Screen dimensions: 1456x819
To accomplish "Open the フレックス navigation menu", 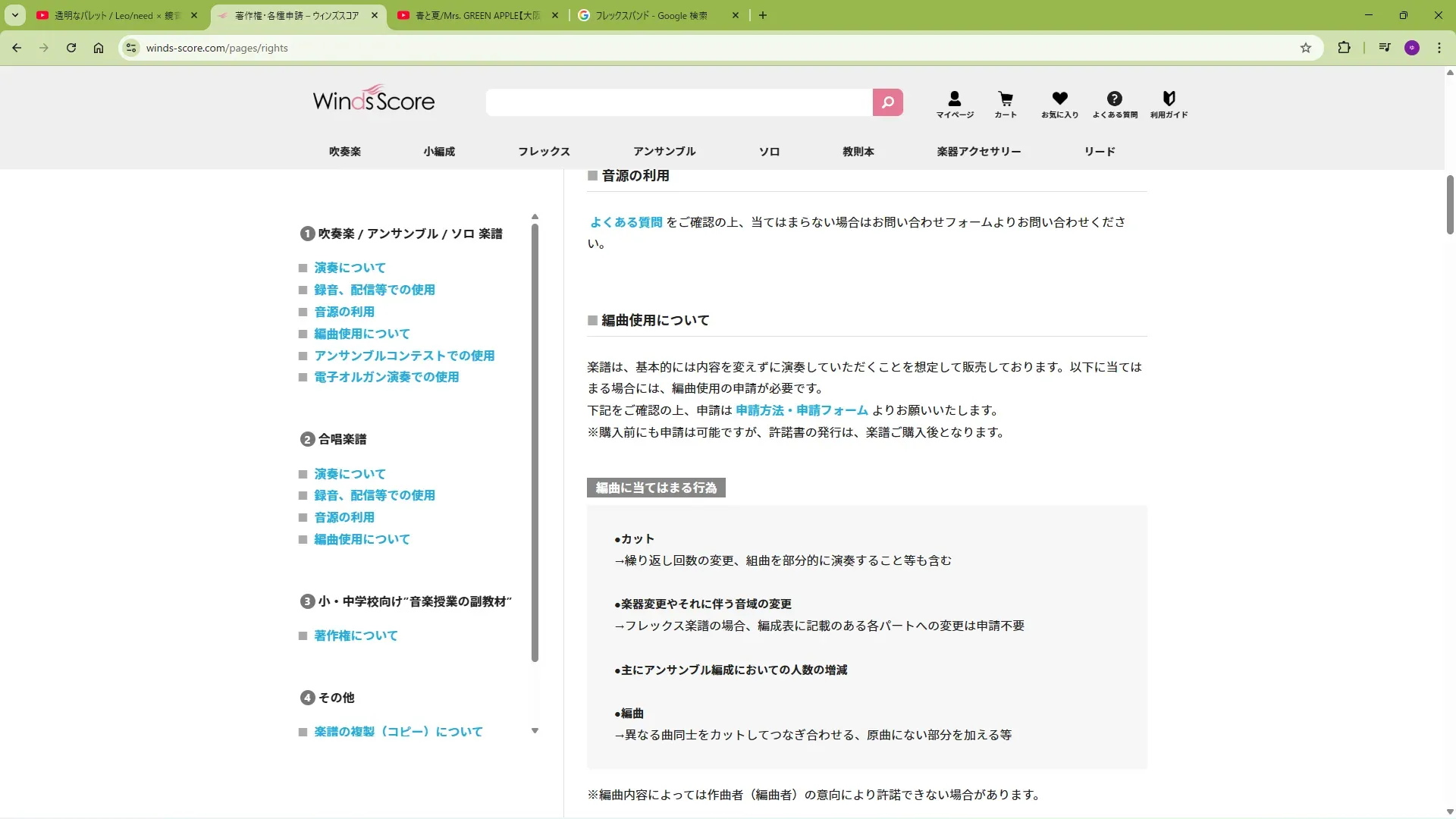I will tap(544, 152).
